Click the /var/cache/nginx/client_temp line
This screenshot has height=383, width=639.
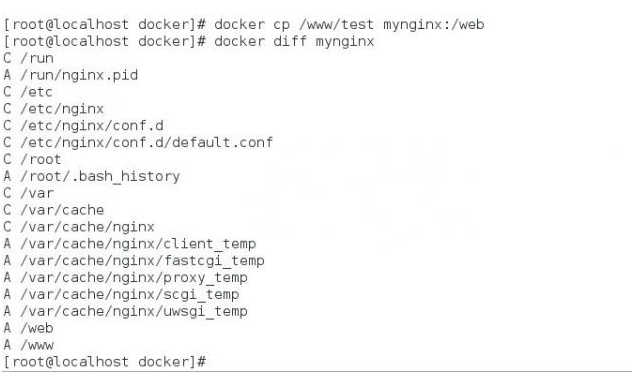coord(130,244)
